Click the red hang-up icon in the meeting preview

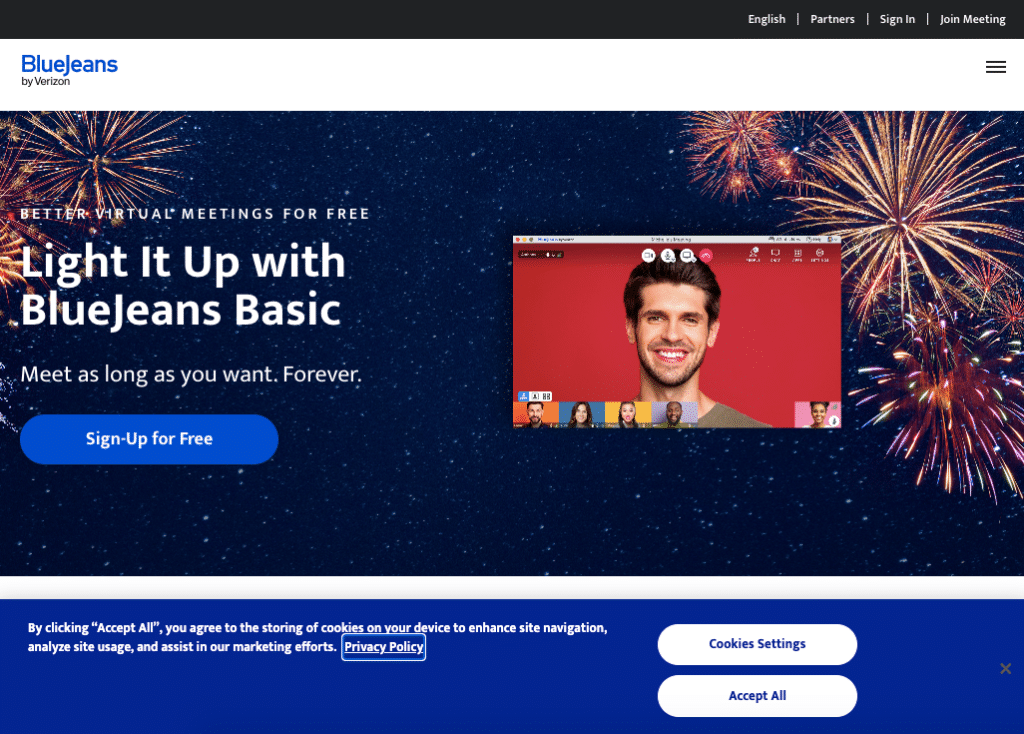pos(706,255)
